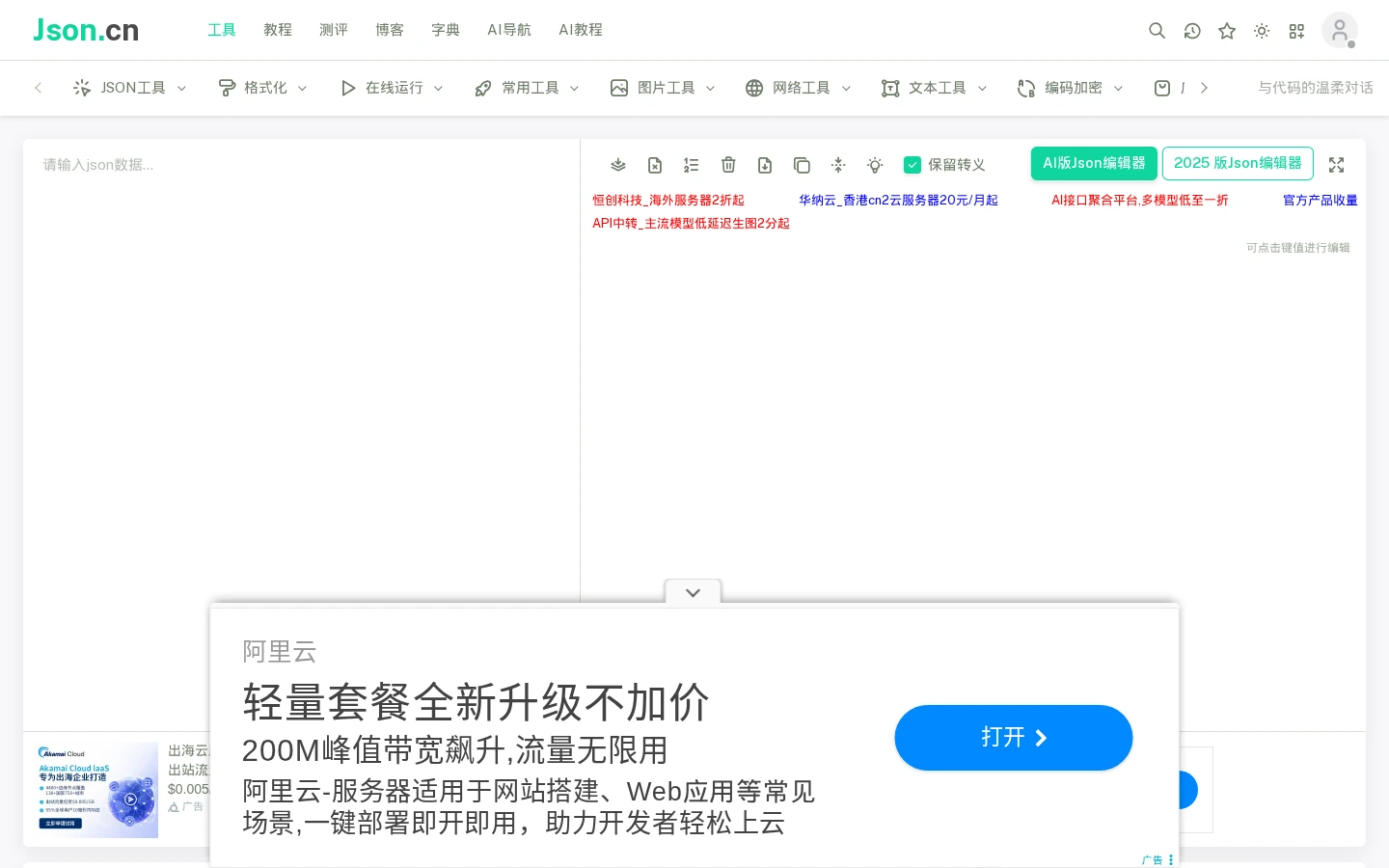The height and width of the screenshot is (868, 1389).
Task: Expand the JSON工具 dropdown
Action: [129, 88]
